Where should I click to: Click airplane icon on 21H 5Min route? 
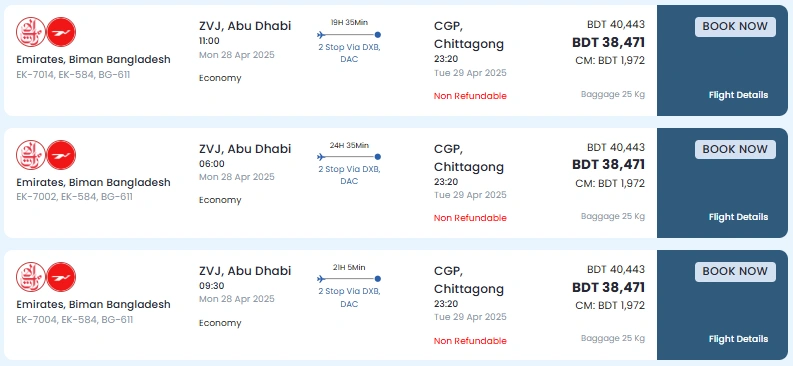click(x=321, y=279)
